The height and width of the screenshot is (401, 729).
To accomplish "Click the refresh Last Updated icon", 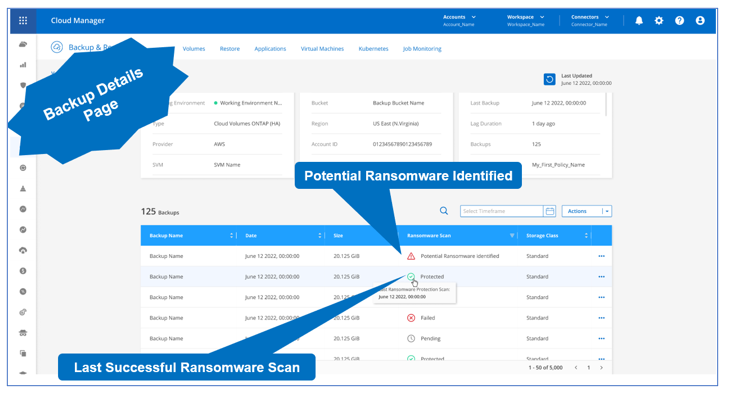I will pyautogui.click(x=549, y=79).
